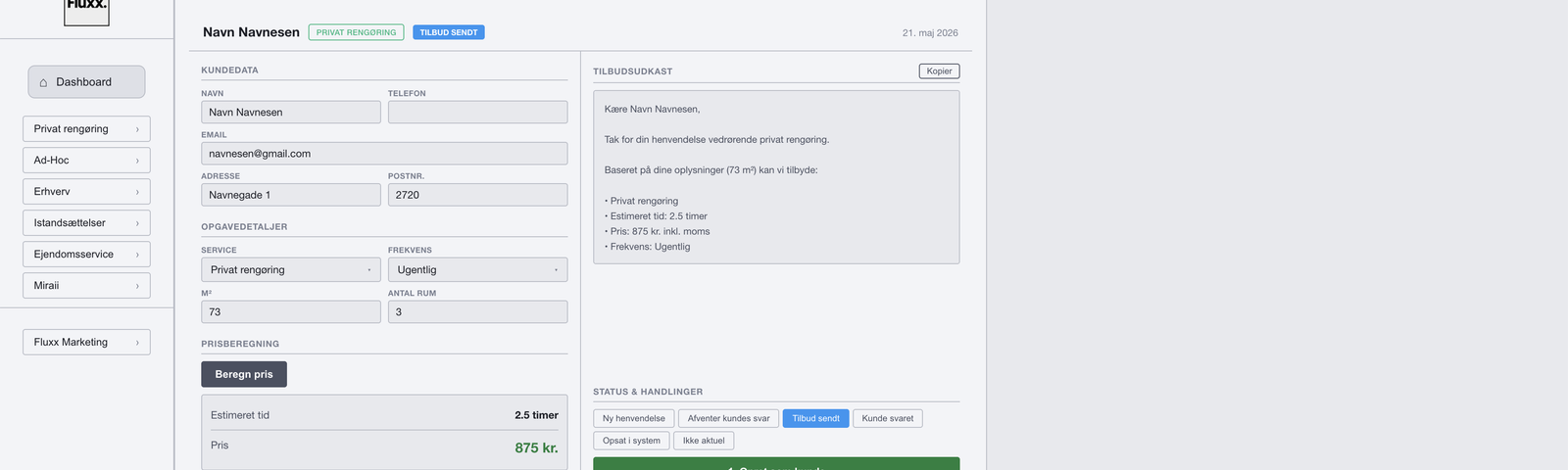Set status to Ny henvendelse
1568x470 pixels.
[x=633, y=418]
